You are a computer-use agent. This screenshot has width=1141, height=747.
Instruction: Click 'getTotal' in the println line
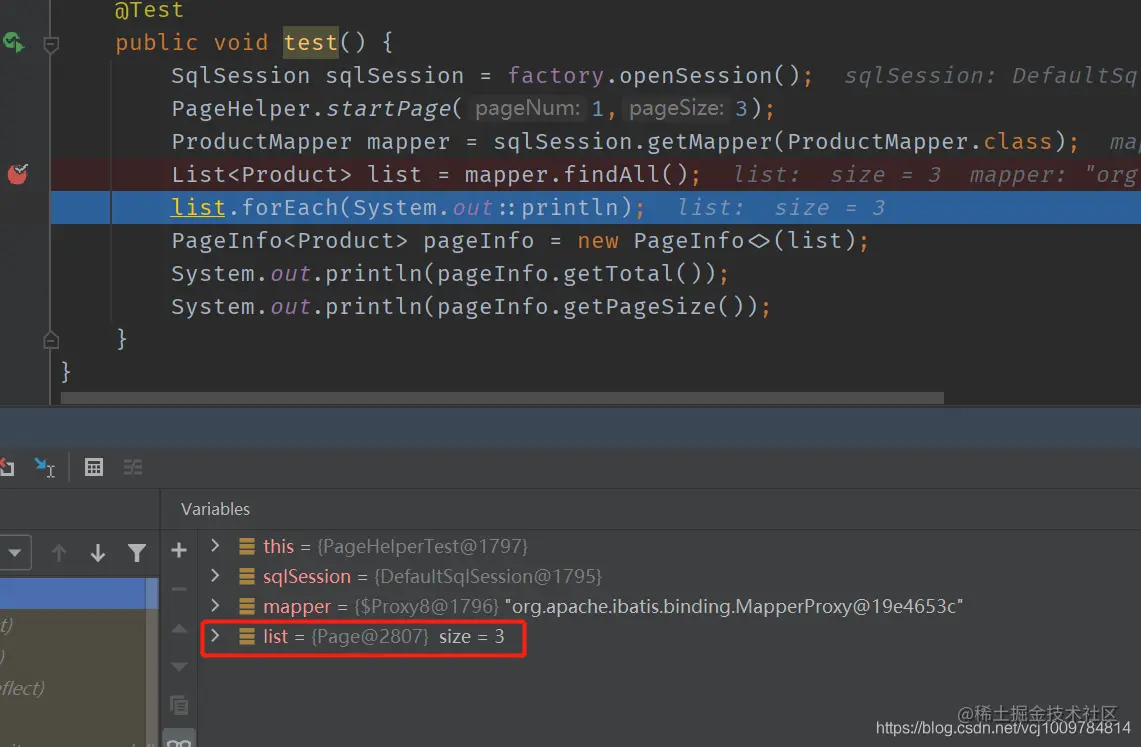point(619,273)
